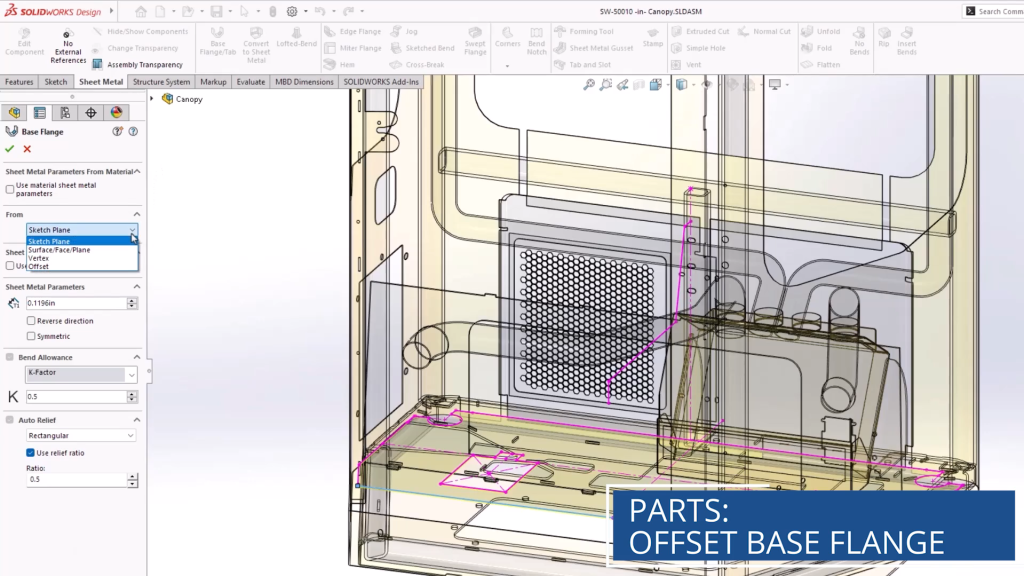Select the Forming Tool command

pos(584,31)
